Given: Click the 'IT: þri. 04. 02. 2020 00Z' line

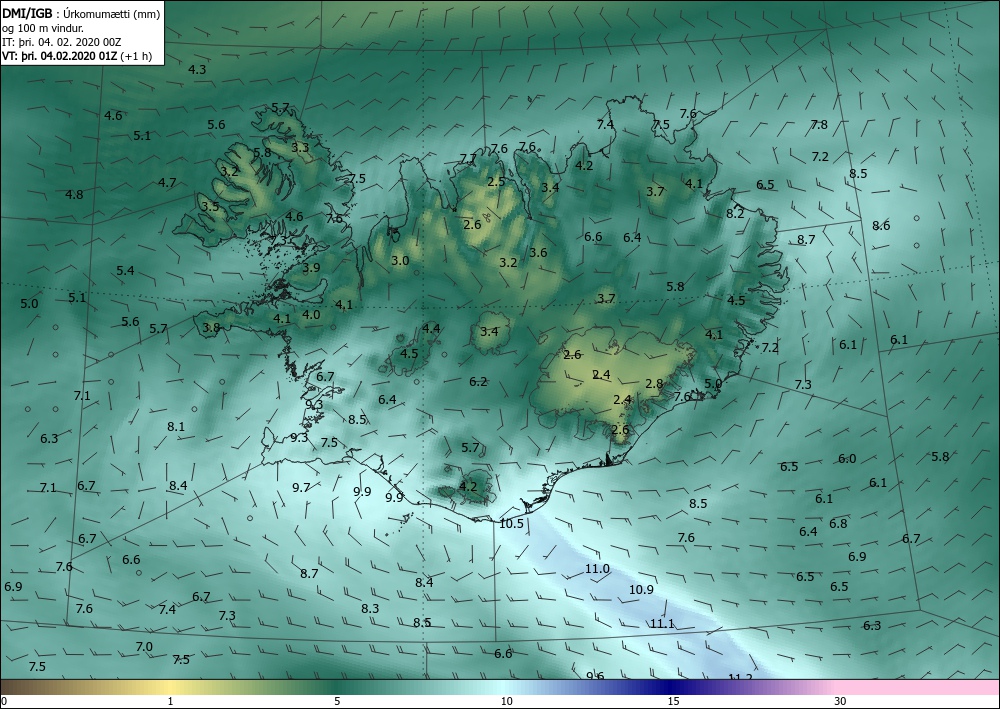Looking at the screenshot, I should point(61,42).
